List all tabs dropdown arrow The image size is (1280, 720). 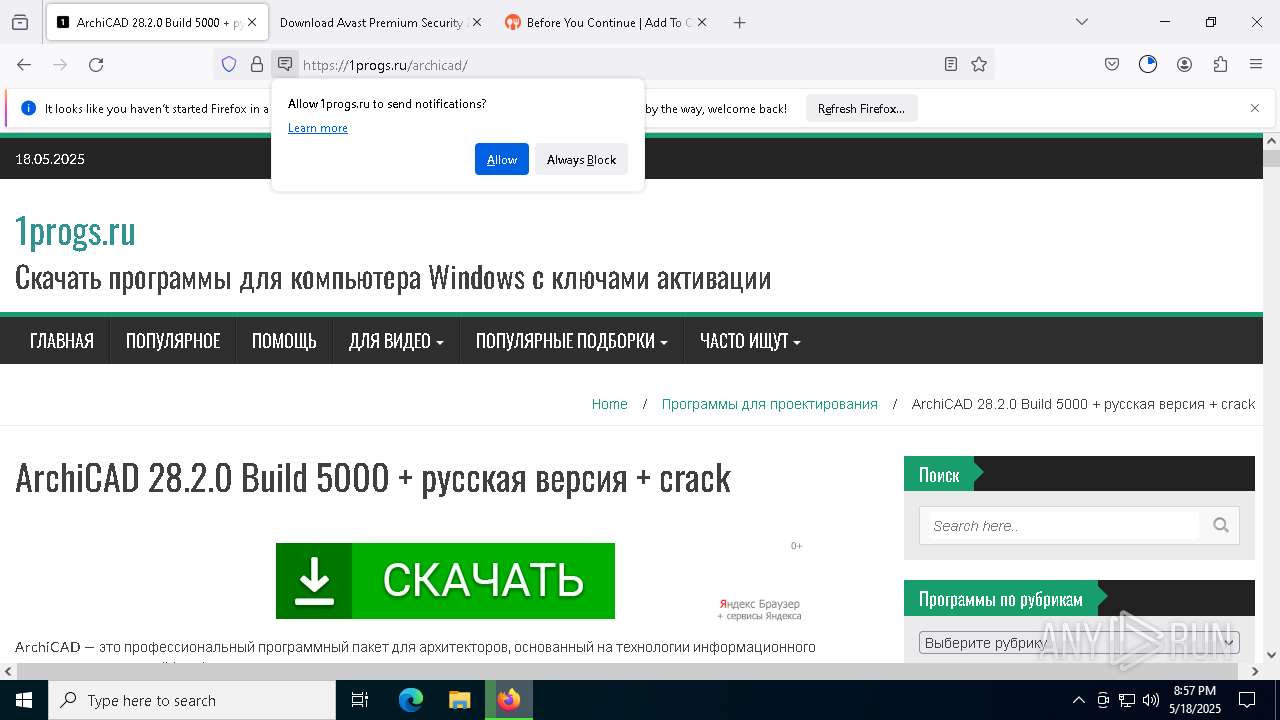point(1082,22)
